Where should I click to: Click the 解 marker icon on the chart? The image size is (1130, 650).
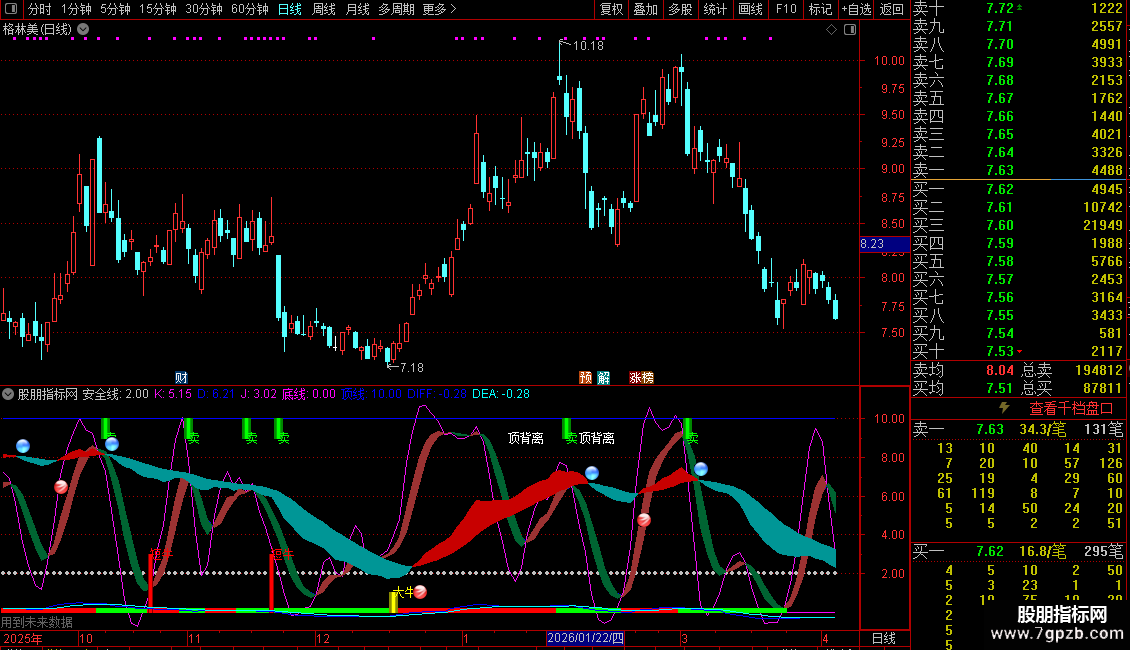pos(604,377)
